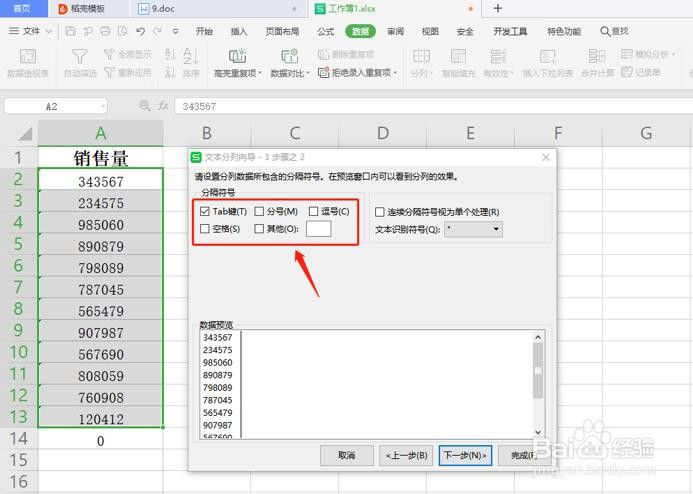Screen dimensions: 693x494
Task: Undo the last action
Action: pos(141,31)
